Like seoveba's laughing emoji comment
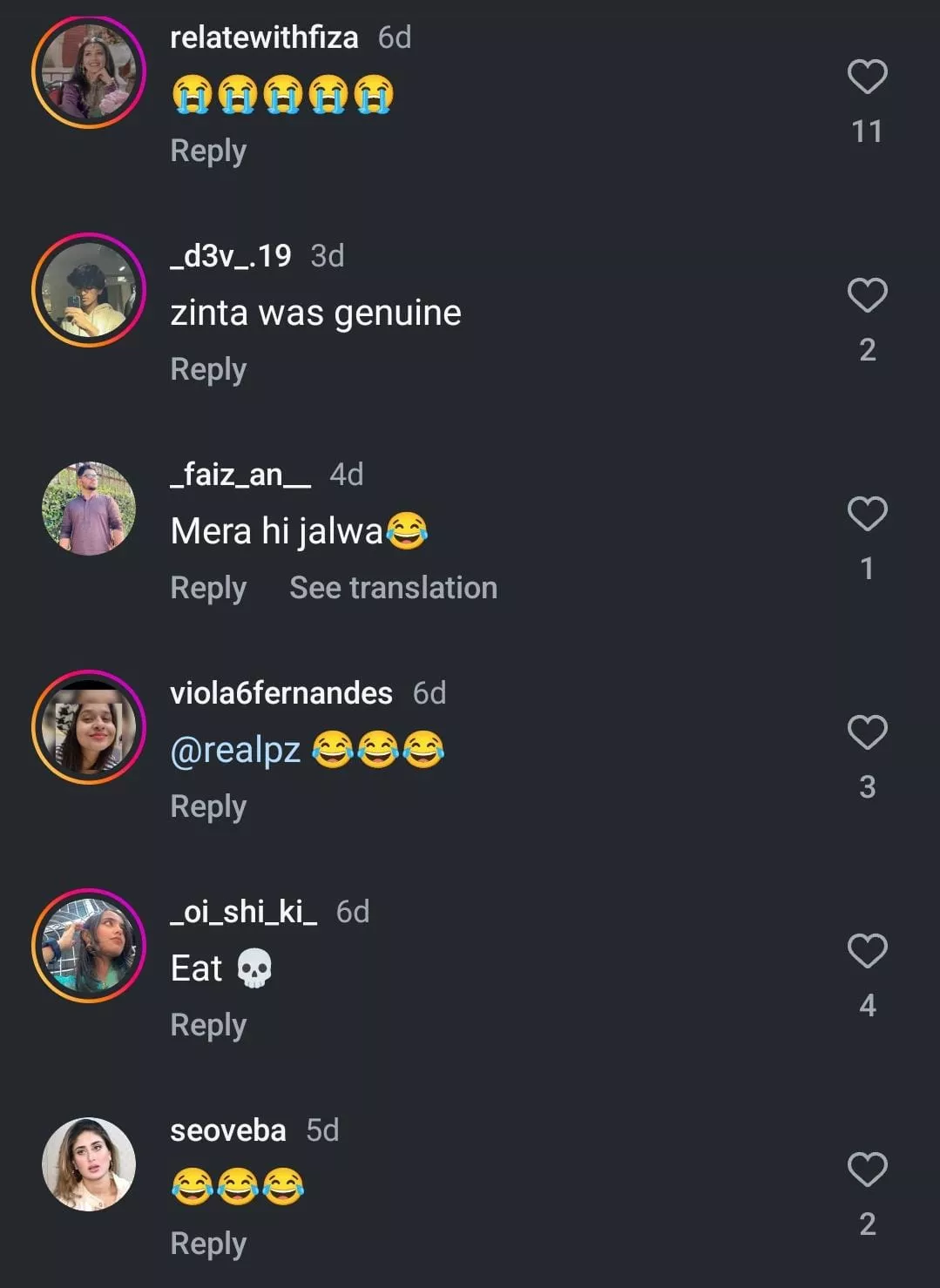This screenshot has height=1288, width=940. (867, 1170)
